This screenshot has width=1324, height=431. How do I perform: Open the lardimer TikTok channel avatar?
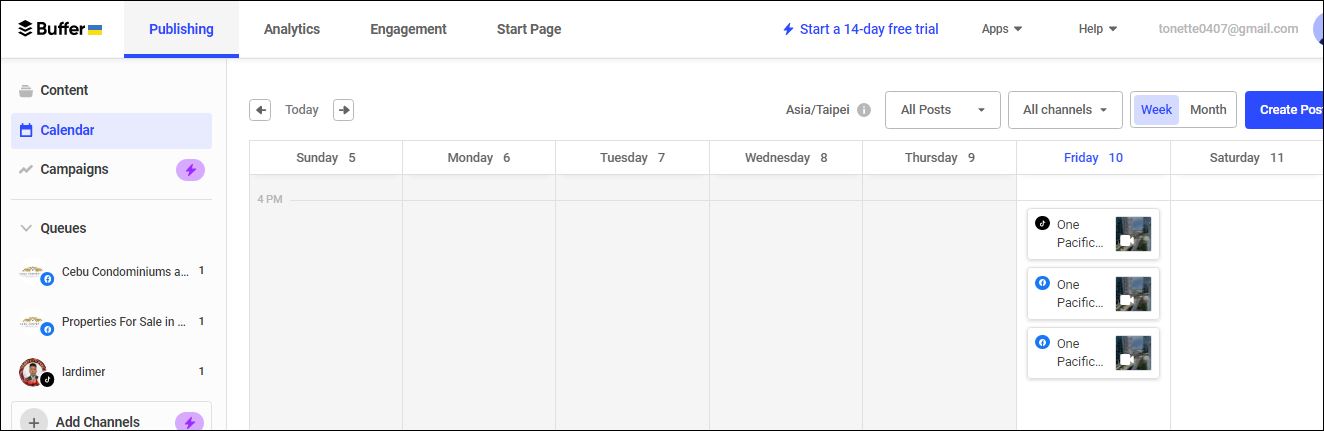pyautogui.click(x=34, y=372)
